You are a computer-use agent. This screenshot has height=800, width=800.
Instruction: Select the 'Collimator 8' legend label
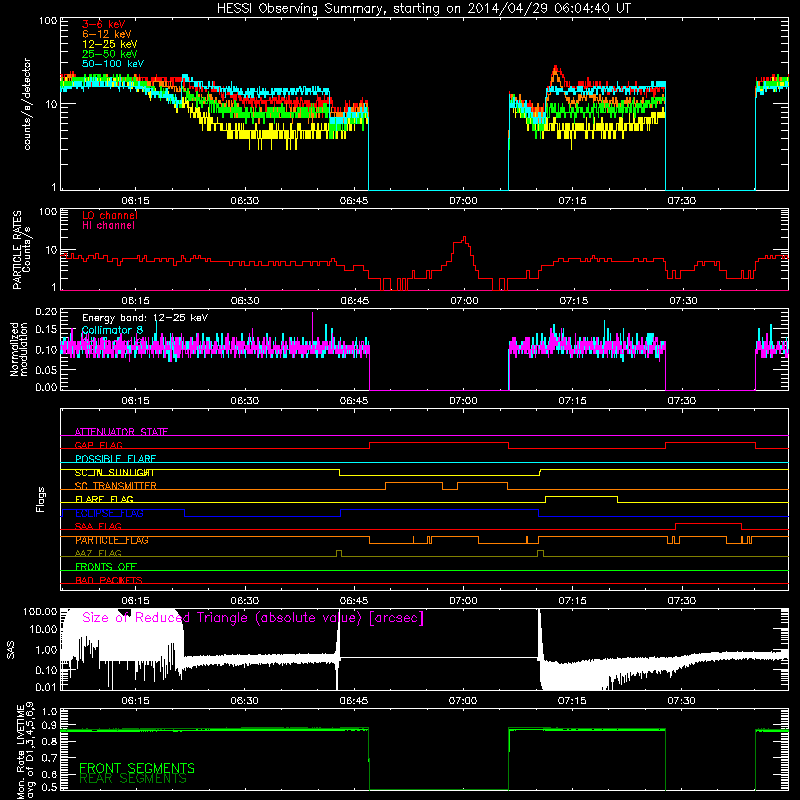(112, 330)
